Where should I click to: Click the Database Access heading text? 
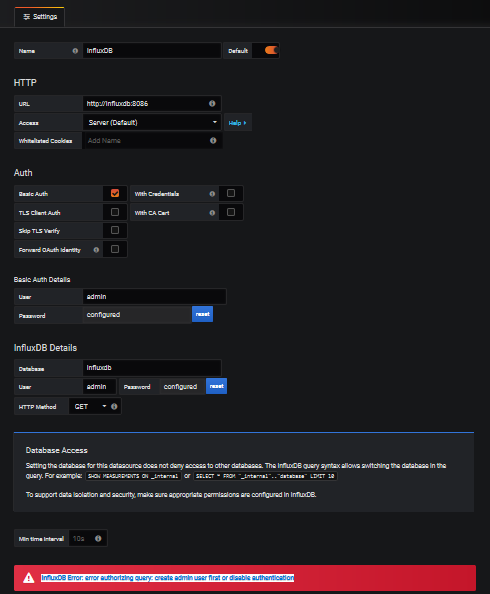(x=56, y=450)
